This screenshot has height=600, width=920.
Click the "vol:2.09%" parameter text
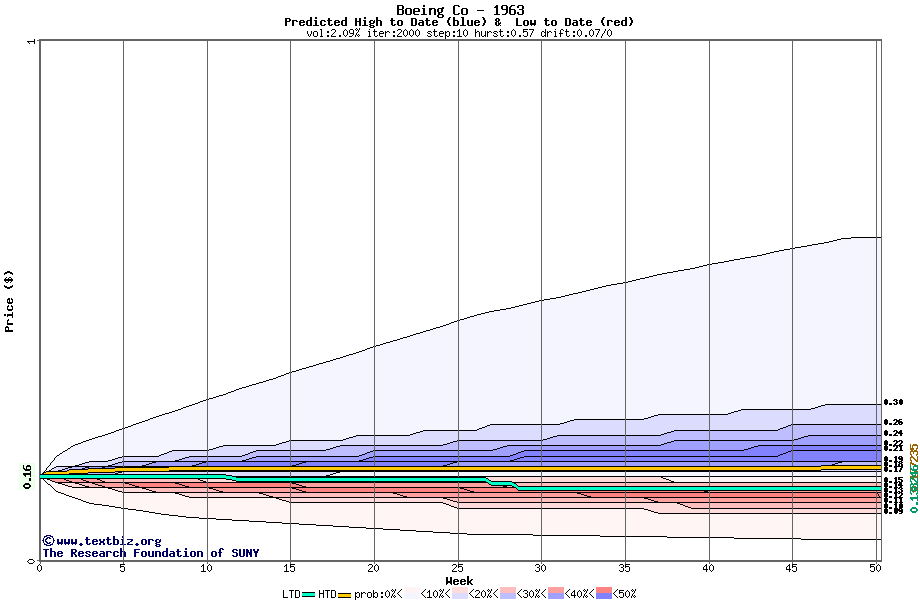[x=333, y=33]
